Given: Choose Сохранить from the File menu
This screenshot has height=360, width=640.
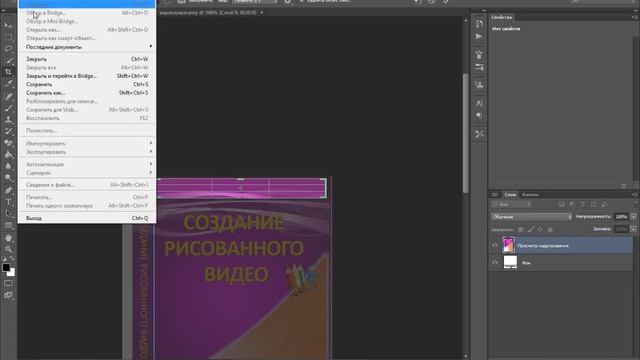Looking at the screenshot, I should pyautogui.click(x=87, y=84).
